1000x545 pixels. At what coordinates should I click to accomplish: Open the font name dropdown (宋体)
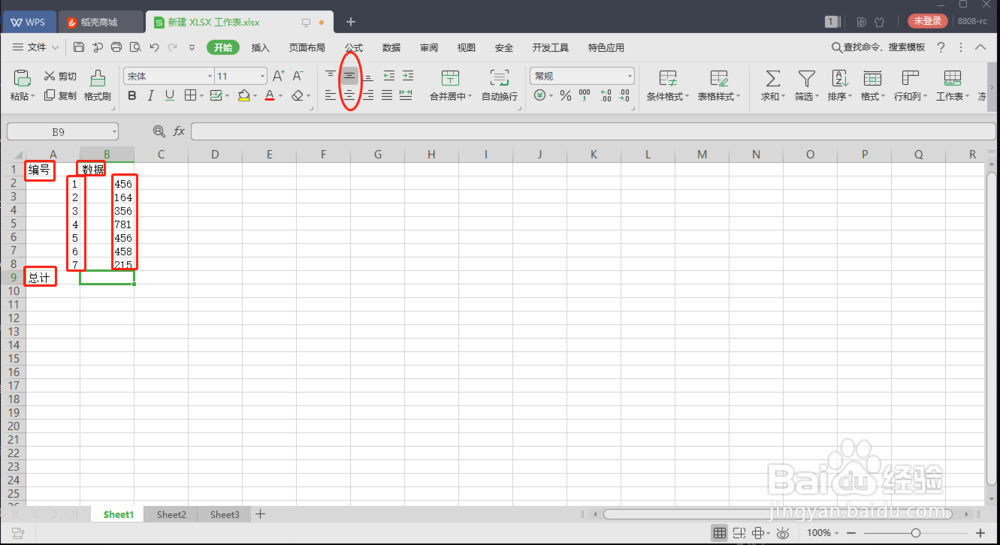[209, 76]
